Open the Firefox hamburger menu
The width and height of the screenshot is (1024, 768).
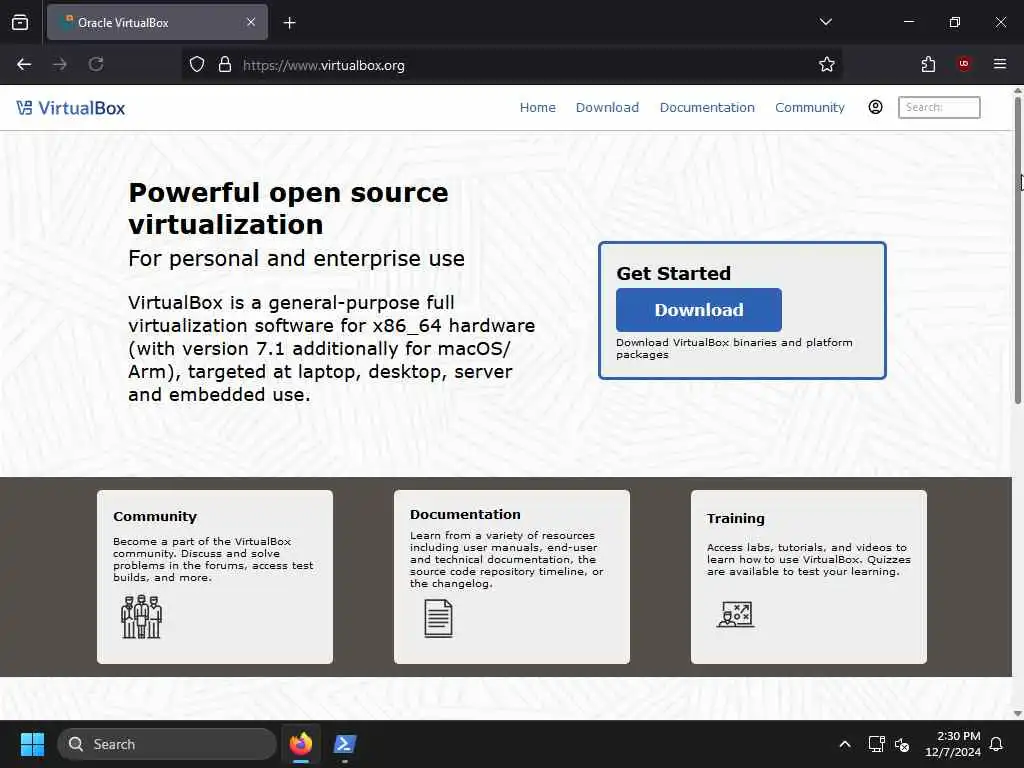coord(1000,64)
